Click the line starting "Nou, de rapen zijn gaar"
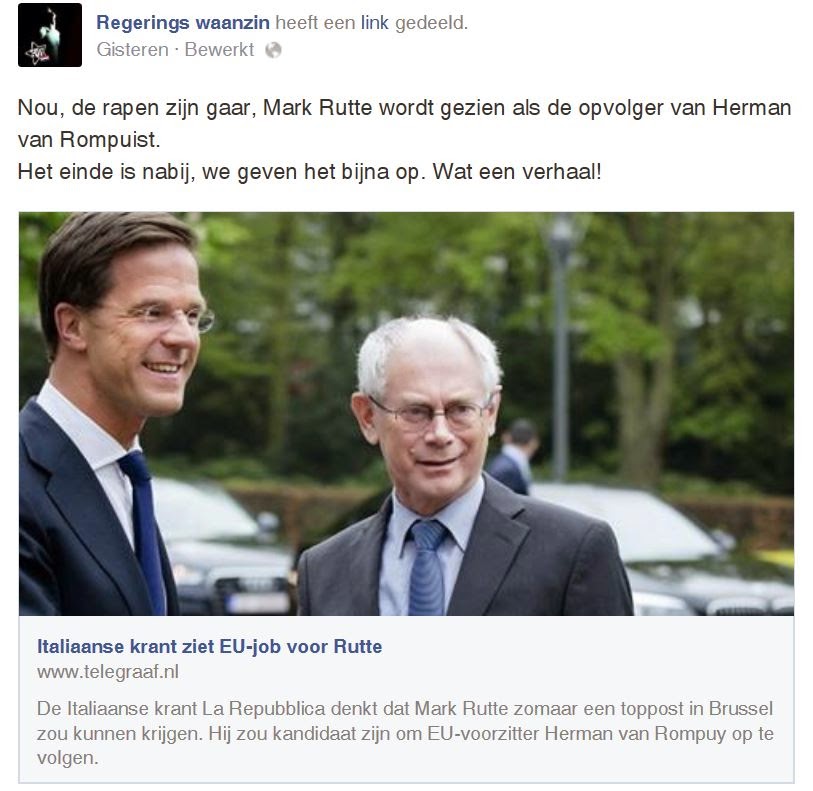813x791 pixels. (x=404, y=108)
